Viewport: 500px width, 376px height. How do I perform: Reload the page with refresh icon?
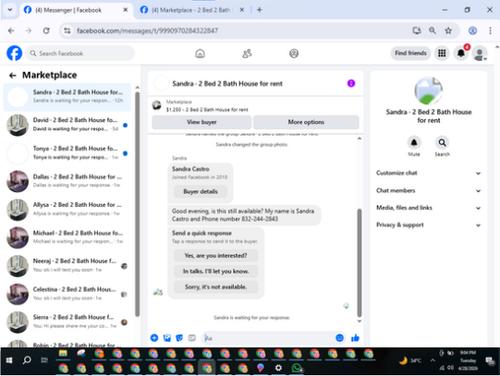[46, 31]
